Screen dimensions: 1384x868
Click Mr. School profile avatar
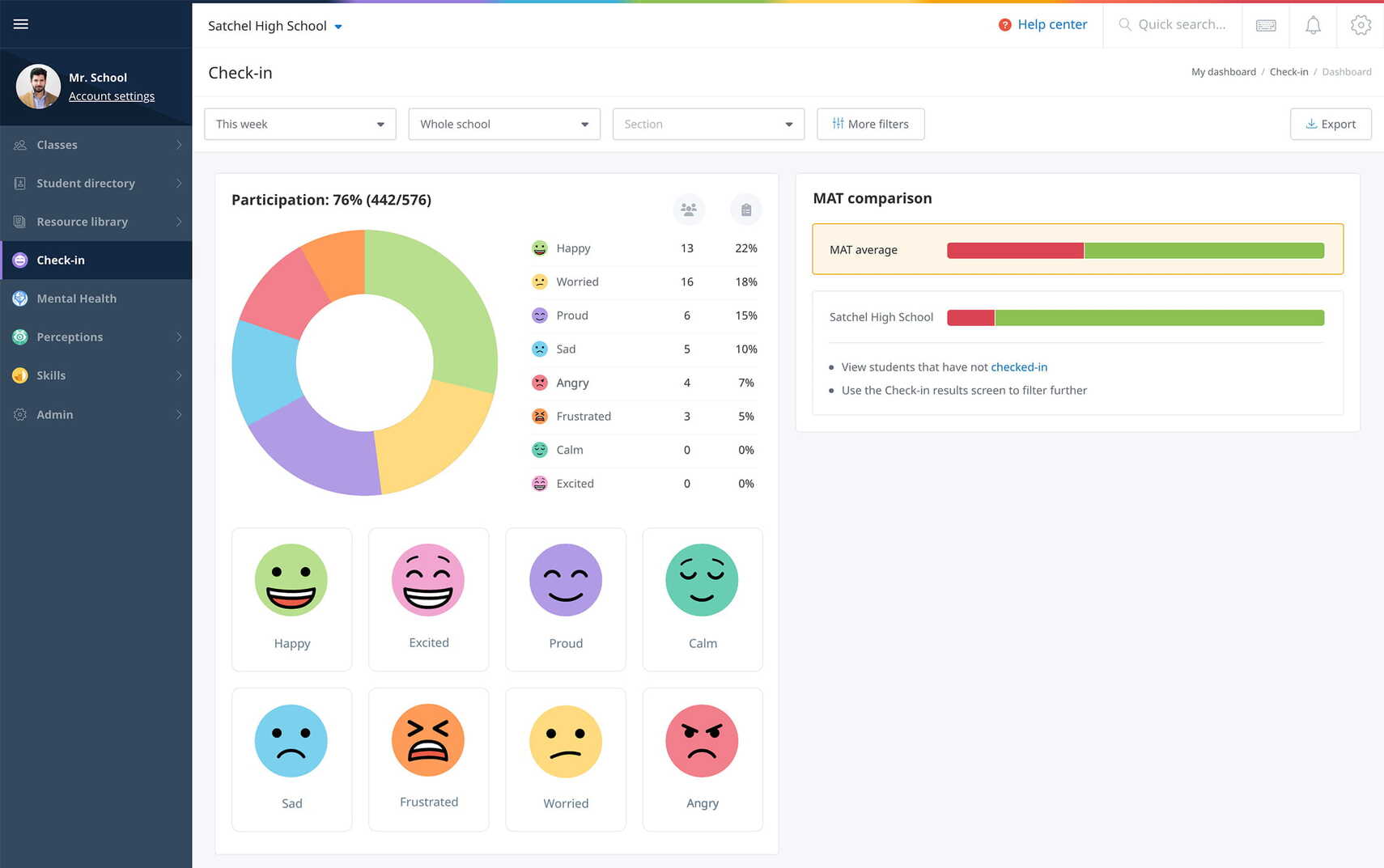38,87
